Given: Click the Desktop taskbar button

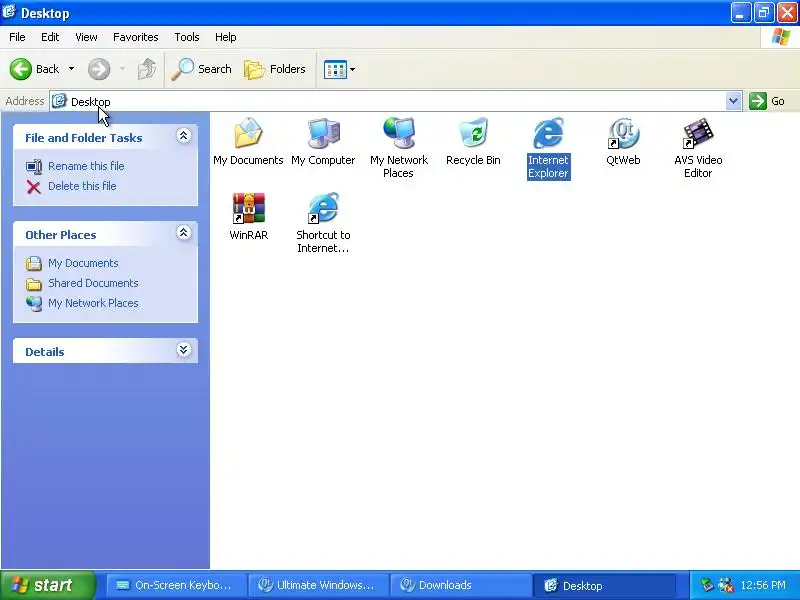Looking at the screenshot, I should pyautogui.click(x=604, y=586).
